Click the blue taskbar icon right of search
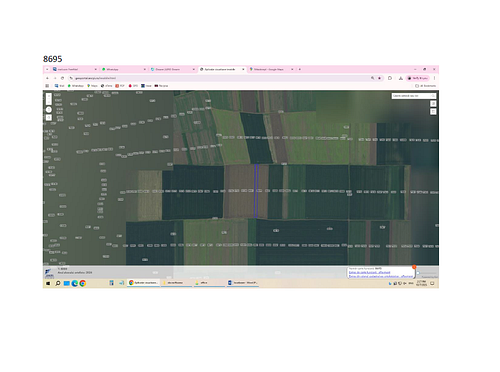The image size is (500, 372). [x=66, y=283]
